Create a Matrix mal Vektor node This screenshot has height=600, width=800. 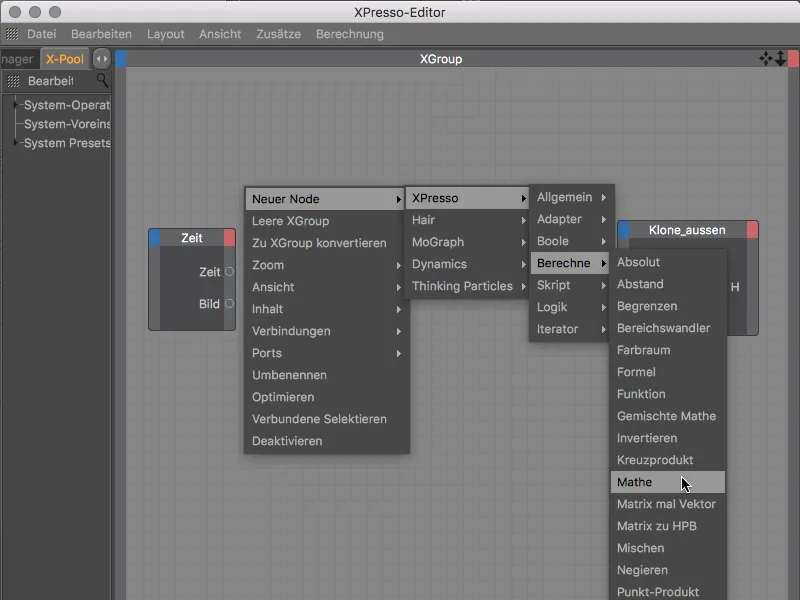tap(667, 504)
